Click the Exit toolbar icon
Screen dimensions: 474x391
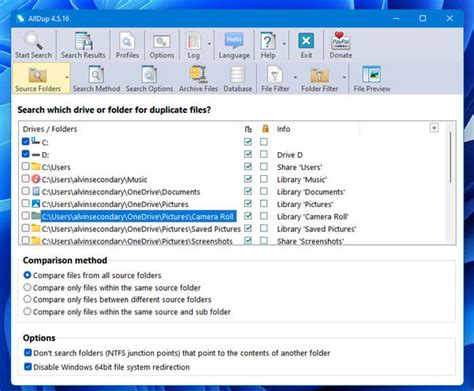tap(306, 41)
